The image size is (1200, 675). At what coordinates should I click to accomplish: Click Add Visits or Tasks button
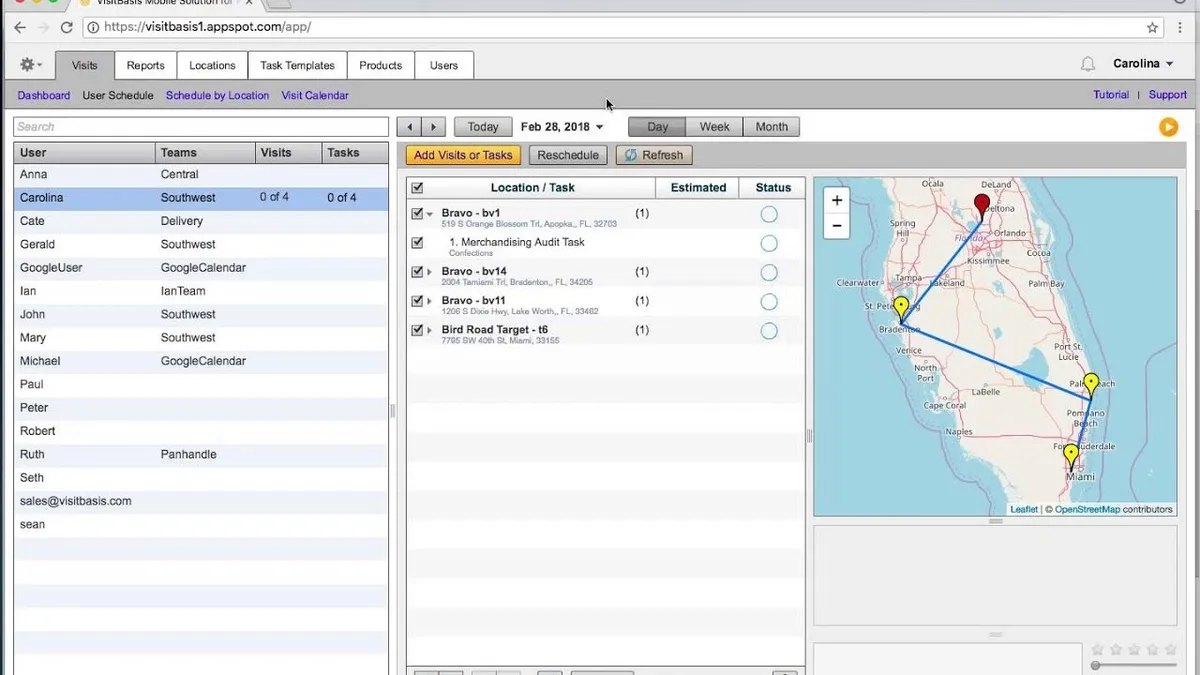463,155
